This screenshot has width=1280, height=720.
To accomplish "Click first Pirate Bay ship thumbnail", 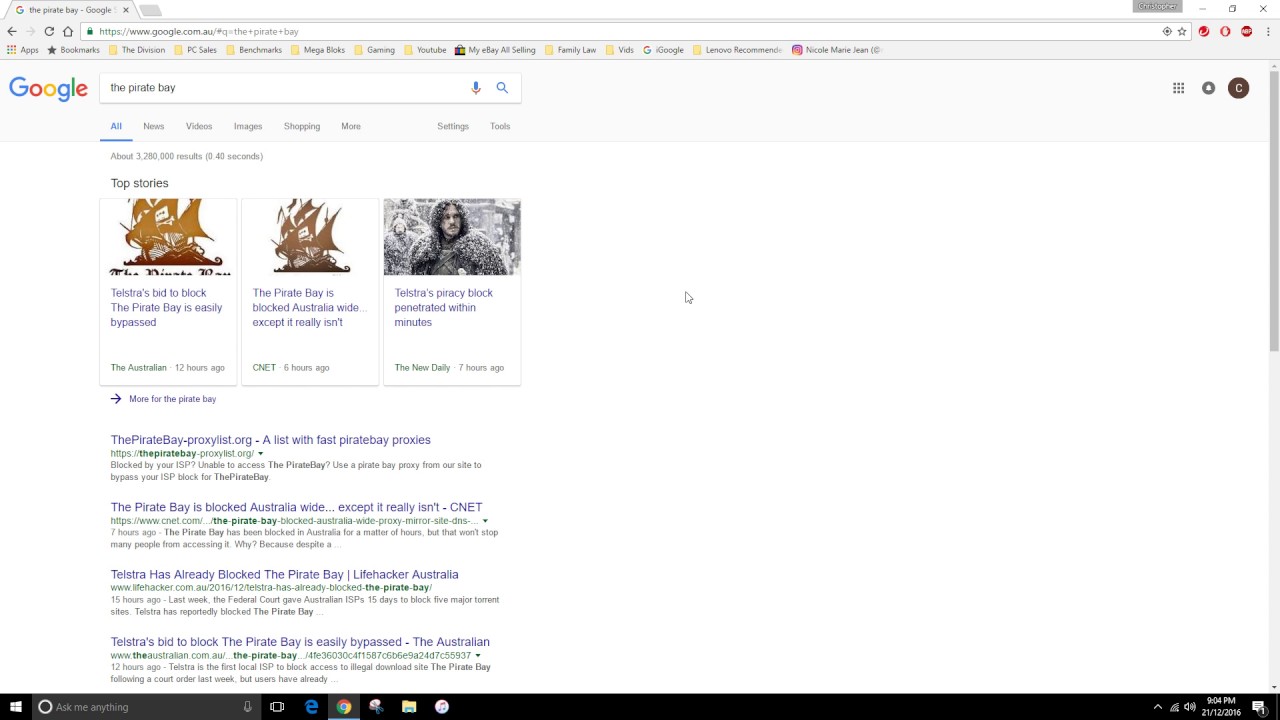I will (x=168, y=237).
